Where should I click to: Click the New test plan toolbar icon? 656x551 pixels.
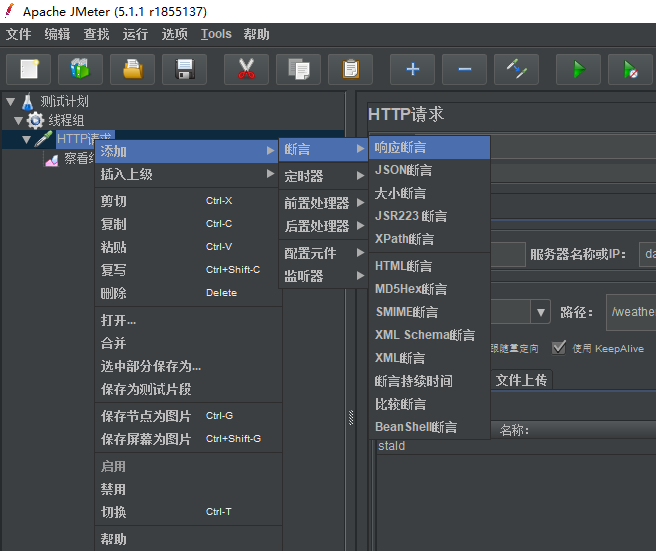tap(28, 69)
